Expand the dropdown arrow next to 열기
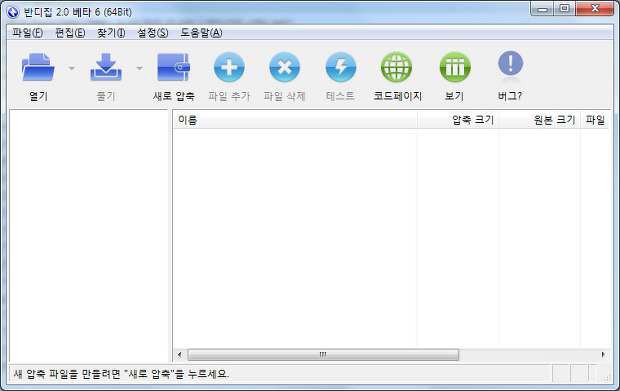The height and width of the screenshot is (391, 620). 72,68
